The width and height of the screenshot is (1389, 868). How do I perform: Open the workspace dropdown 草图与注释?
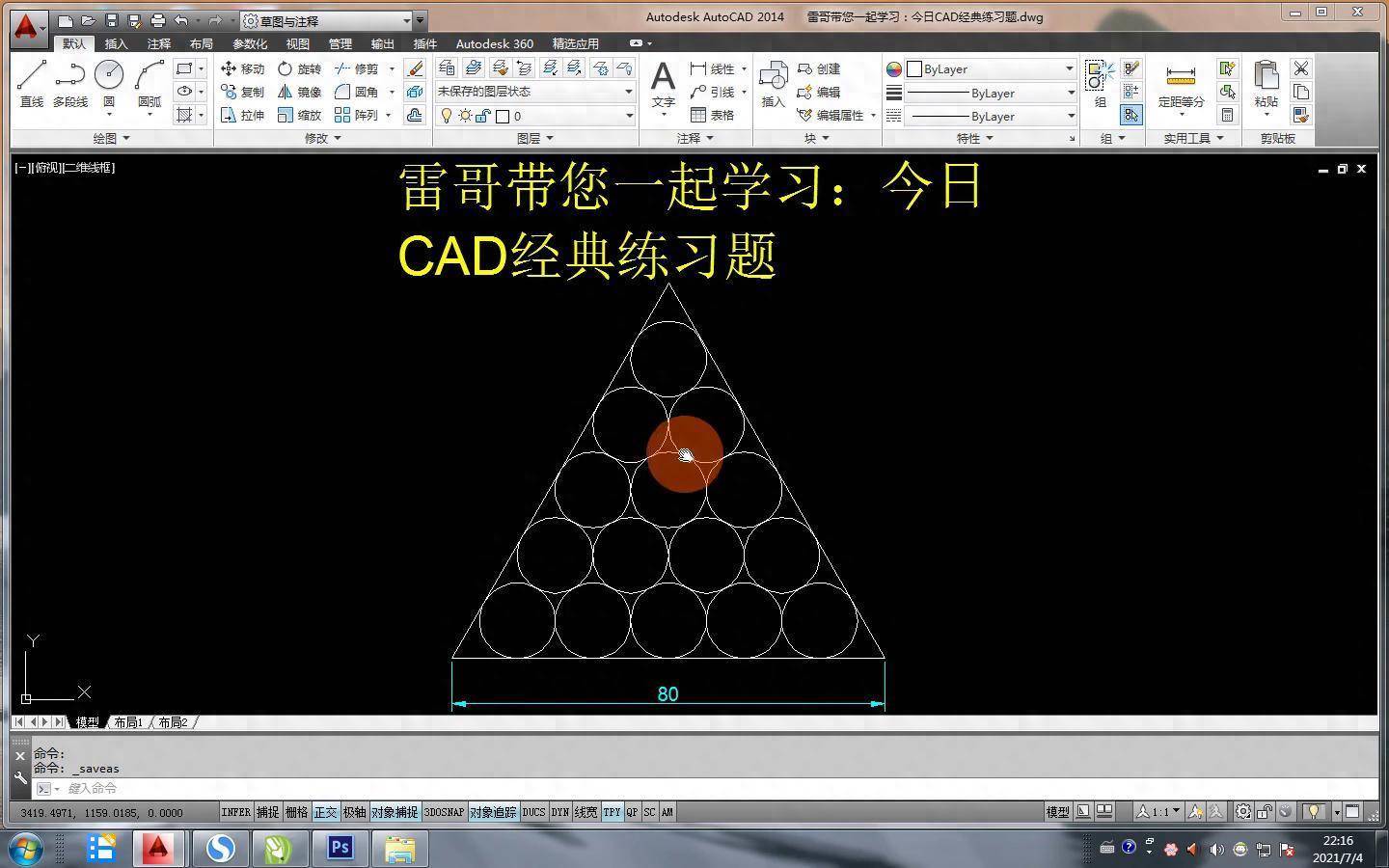(x=328, y=20)
